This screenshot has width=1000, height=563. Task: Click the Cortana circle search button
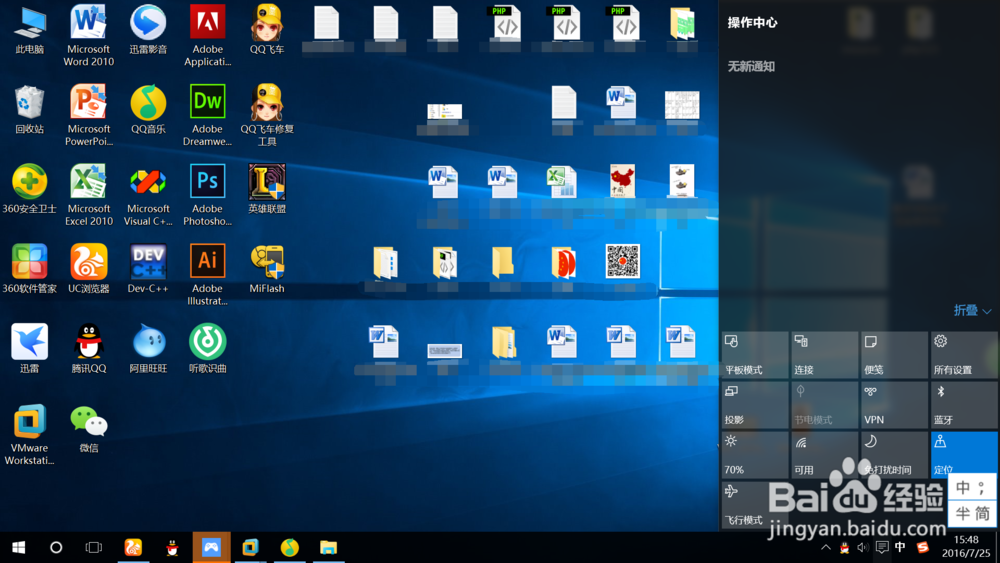pos(56,547)
